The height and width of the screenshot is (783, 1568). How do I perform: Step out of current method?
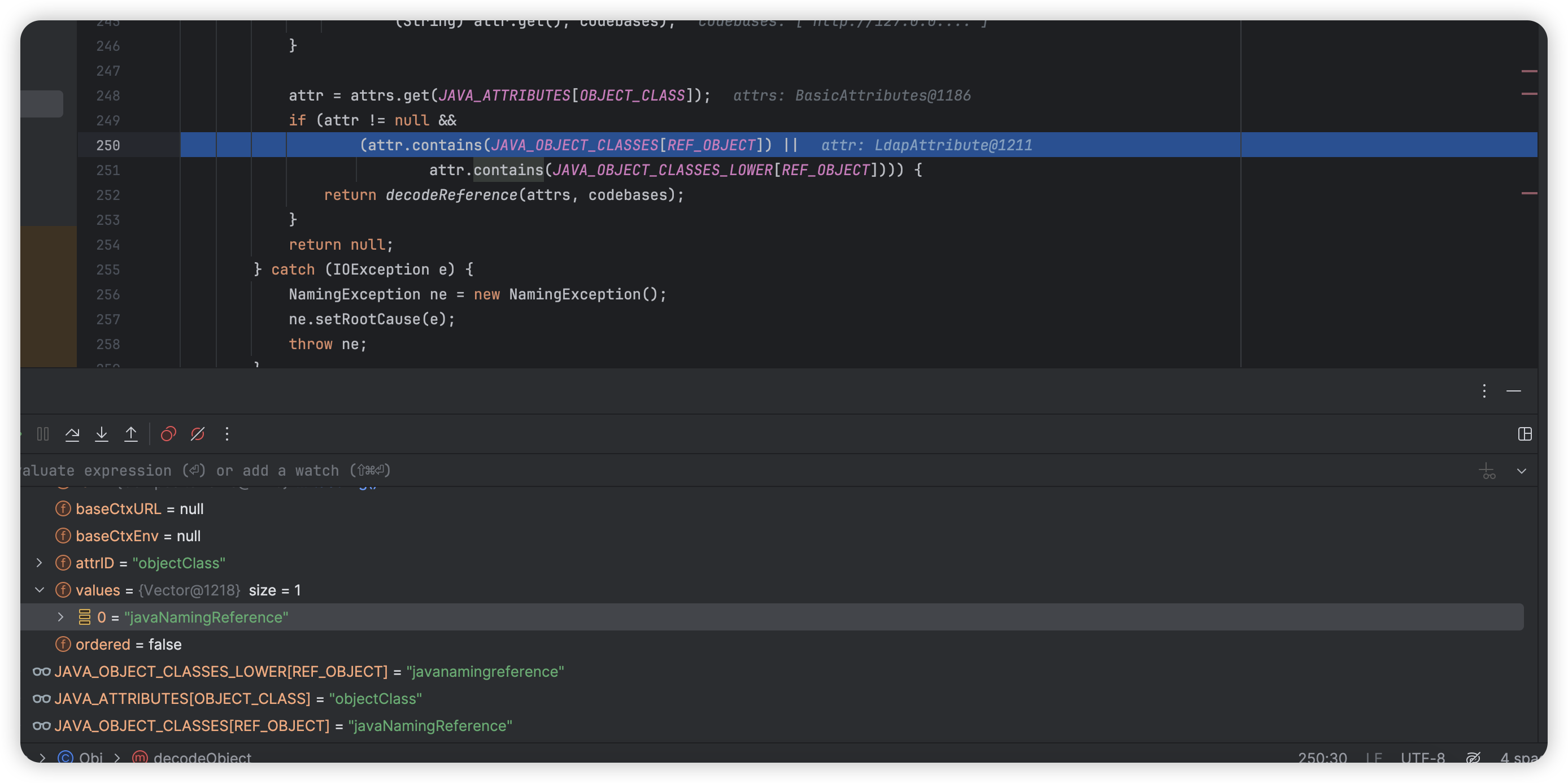click(131, 434)
